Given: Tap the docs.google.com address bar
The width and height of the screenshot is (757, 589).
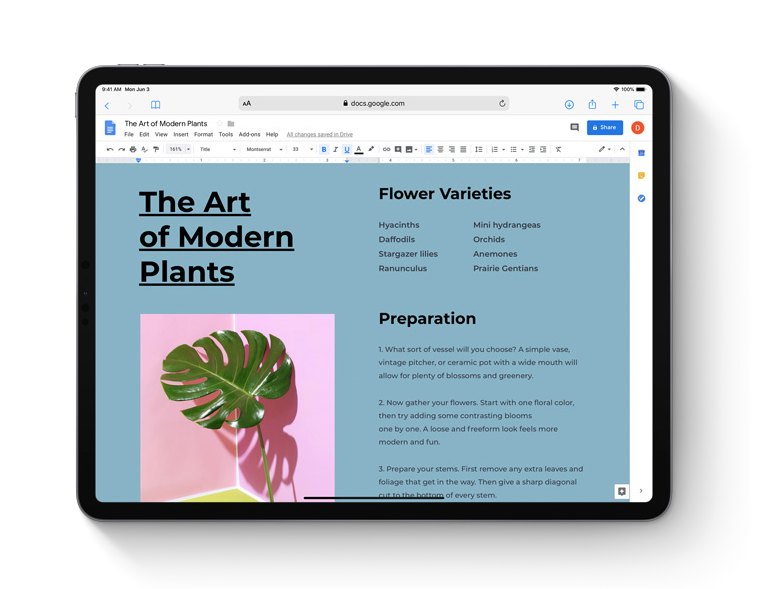Looking at the screenshot, I should (374, 103).
